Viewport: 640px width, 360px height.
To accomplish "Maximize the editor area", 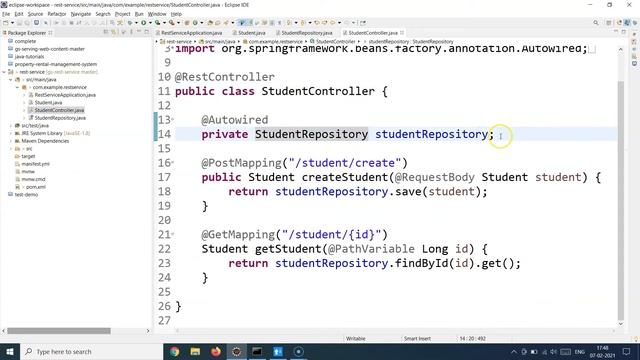I will pos(624,32).
